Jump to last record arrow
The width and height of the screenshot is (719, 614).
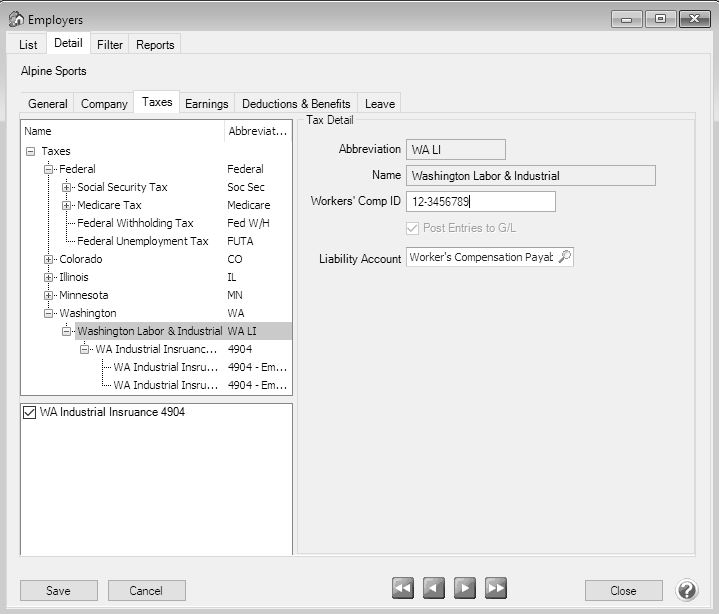[496, 589]
